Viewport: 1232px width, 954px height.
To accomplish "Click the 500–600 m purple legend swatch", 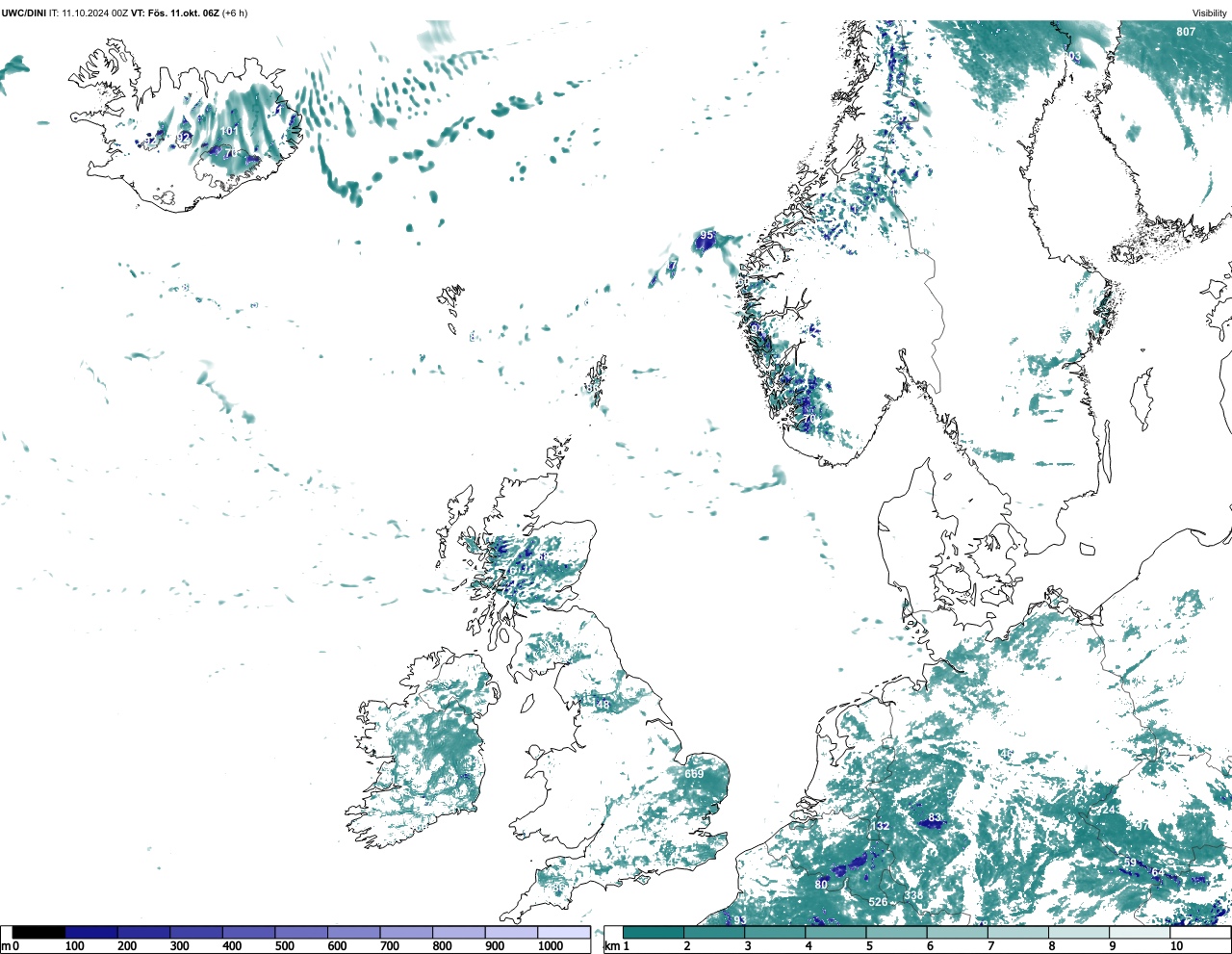I will point(301,932).
